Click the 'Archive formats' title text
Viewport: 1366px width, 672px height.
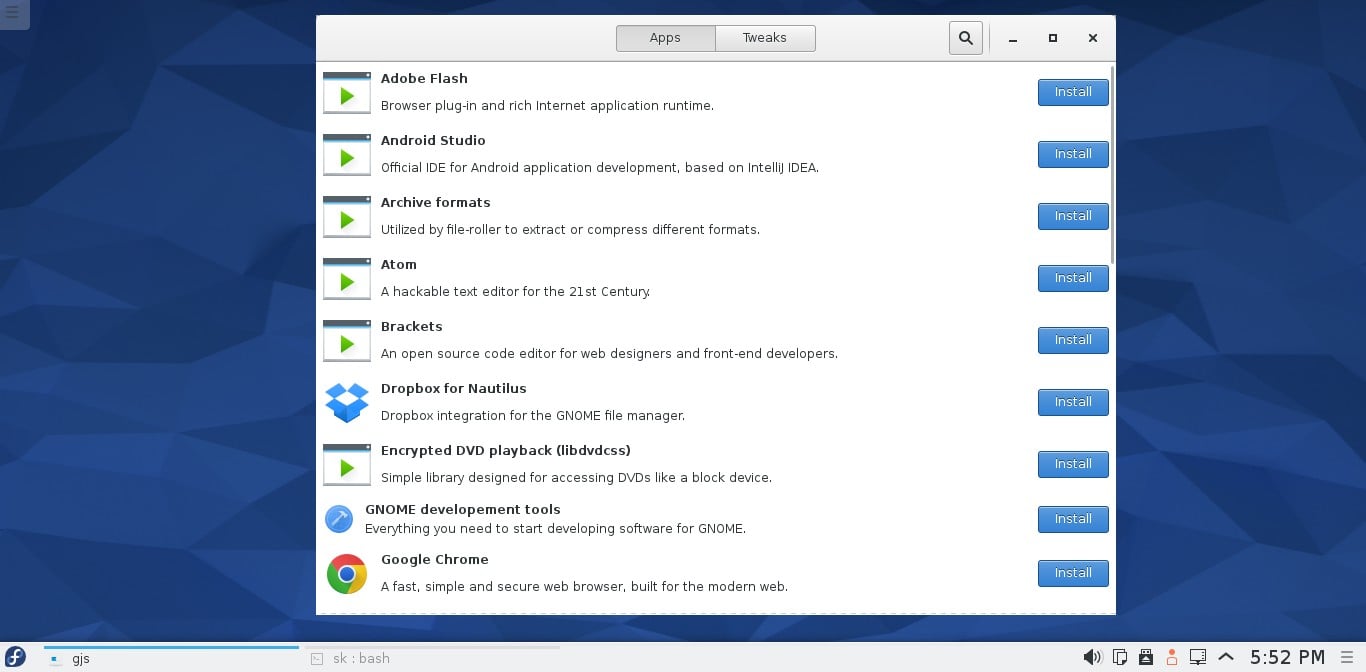(435, 202)
